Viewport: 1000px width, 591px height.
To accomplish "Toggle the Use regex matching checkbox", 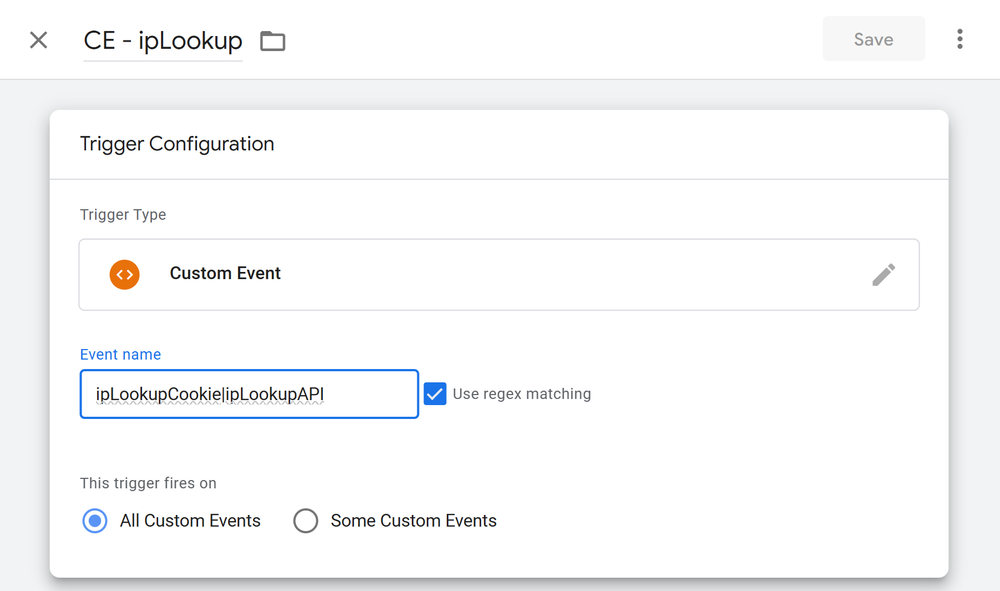I will pos(435,394).
